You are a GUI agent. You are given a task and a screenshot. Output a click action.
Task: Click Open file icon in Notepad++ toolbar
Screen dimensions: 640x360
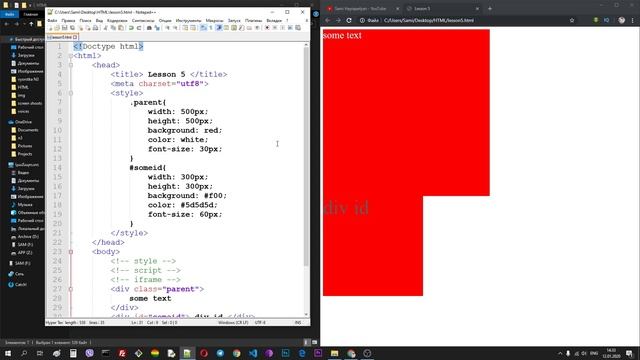click(57, 28)
